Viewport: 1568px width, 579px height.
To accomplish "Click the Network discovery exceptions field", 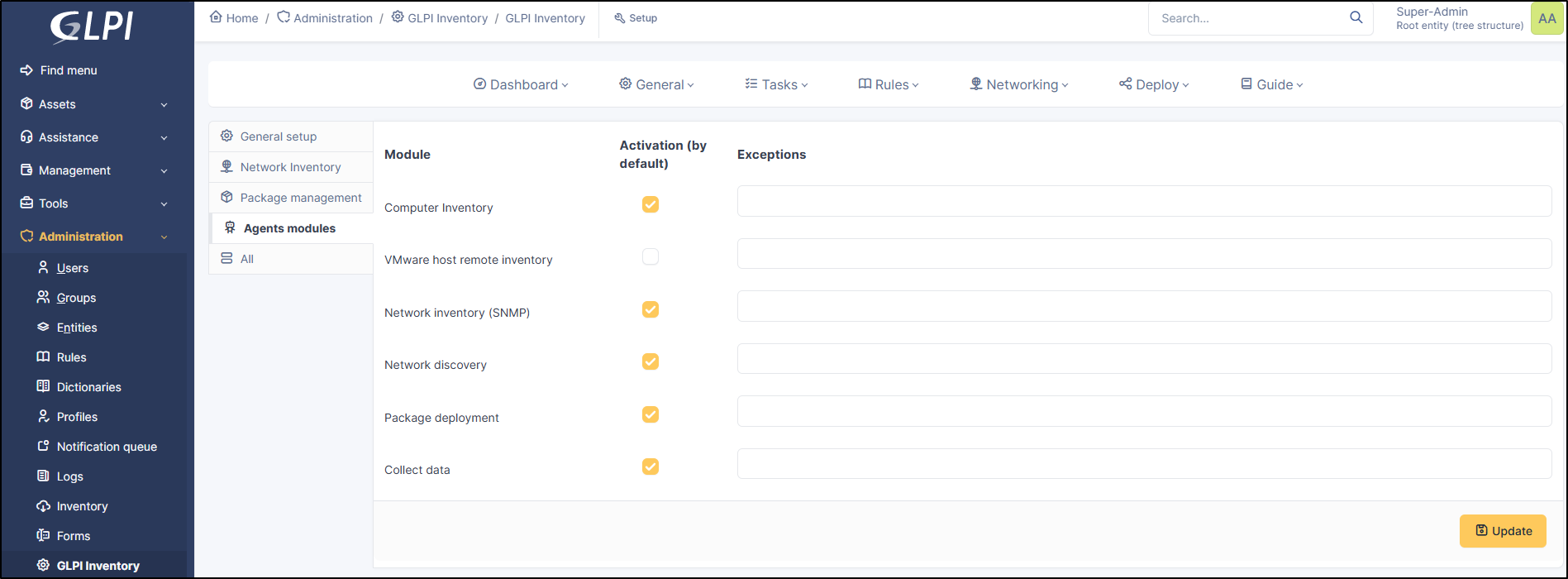I will click(1144, 359).
